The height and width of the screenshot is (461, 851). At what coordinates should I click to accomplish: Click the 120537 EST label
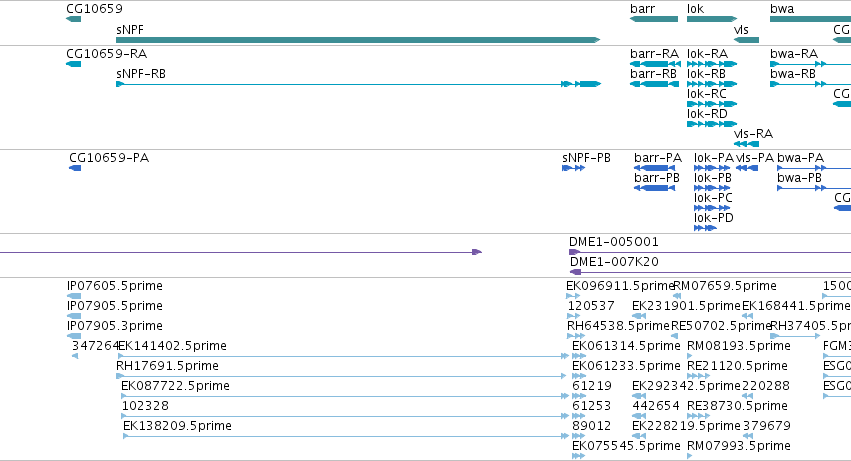(591, 306)
